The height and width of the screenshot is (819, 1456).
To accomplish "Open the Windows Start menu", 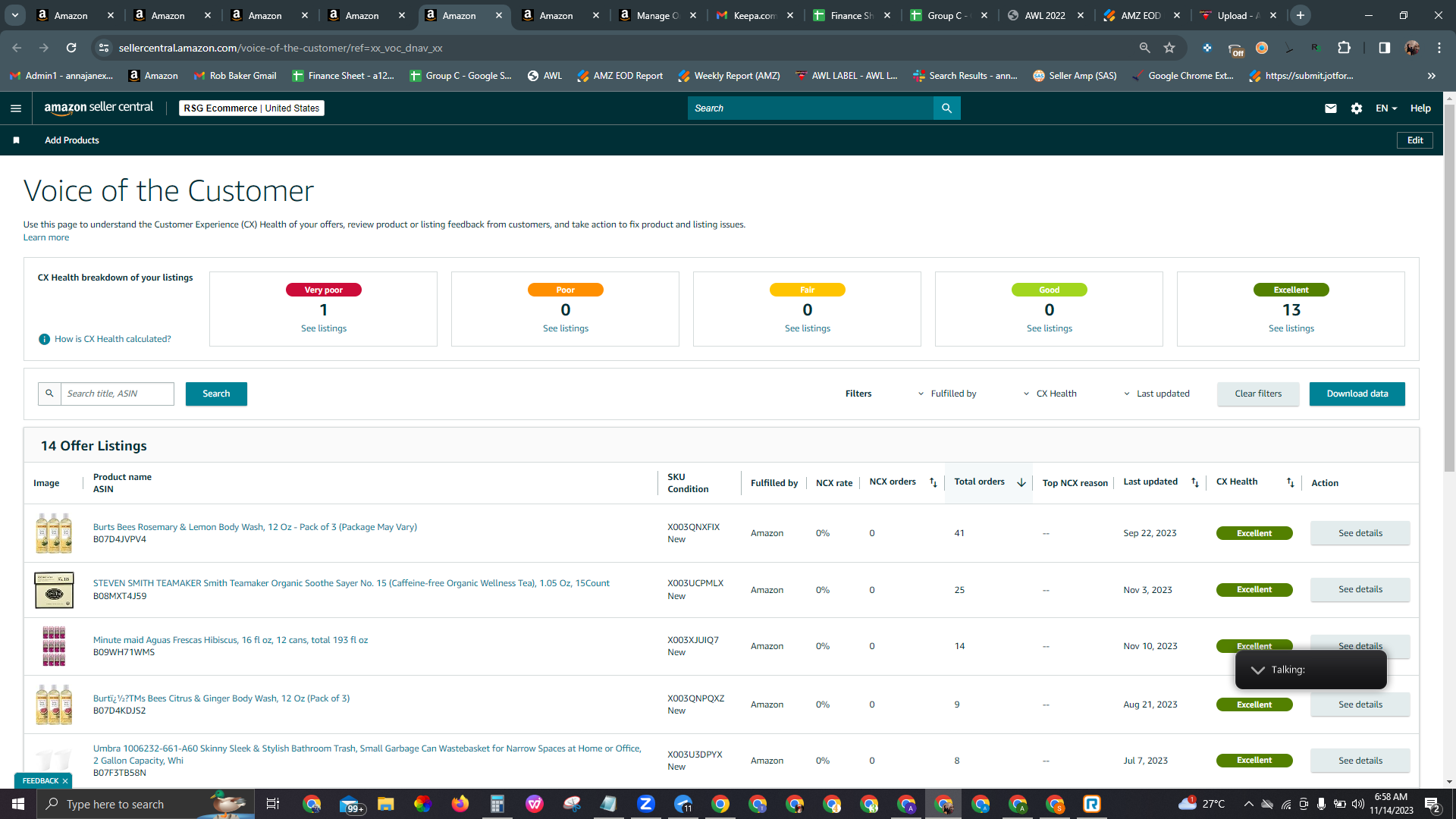I will (x=18, y=804).
